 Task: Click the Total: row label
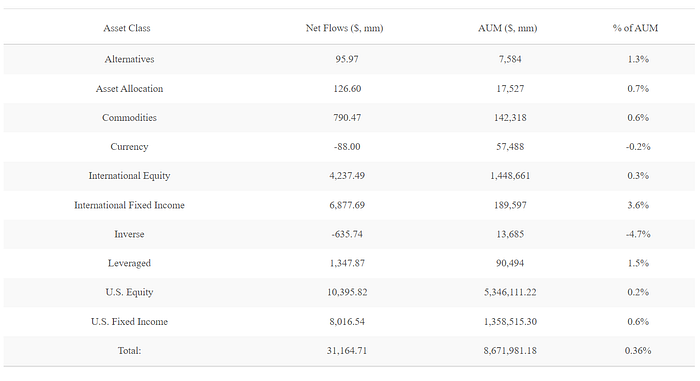pyautogui.click(x=129, y=351)
